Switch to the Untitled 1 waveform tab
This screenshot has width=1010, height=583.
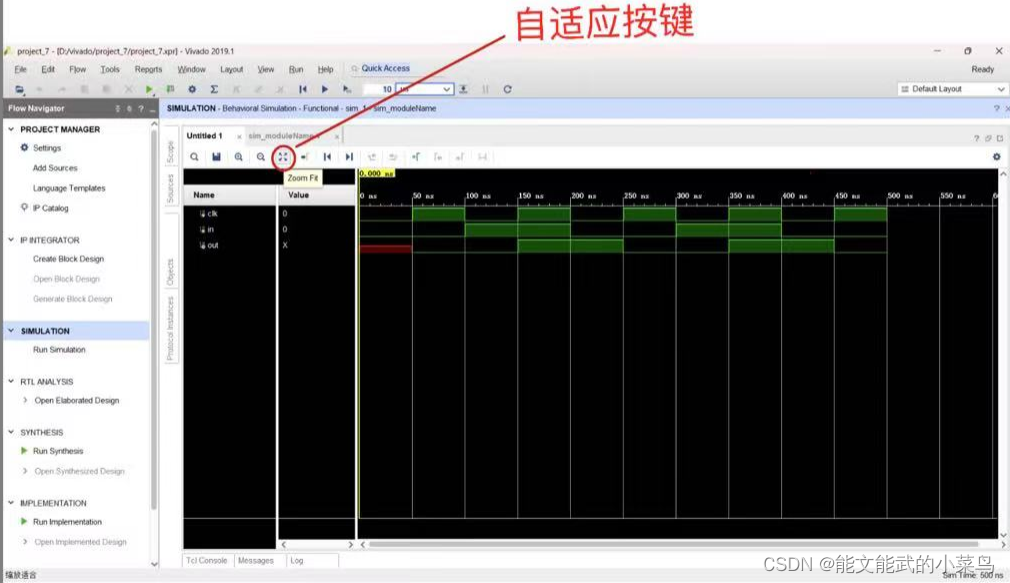tap(204, 135)
